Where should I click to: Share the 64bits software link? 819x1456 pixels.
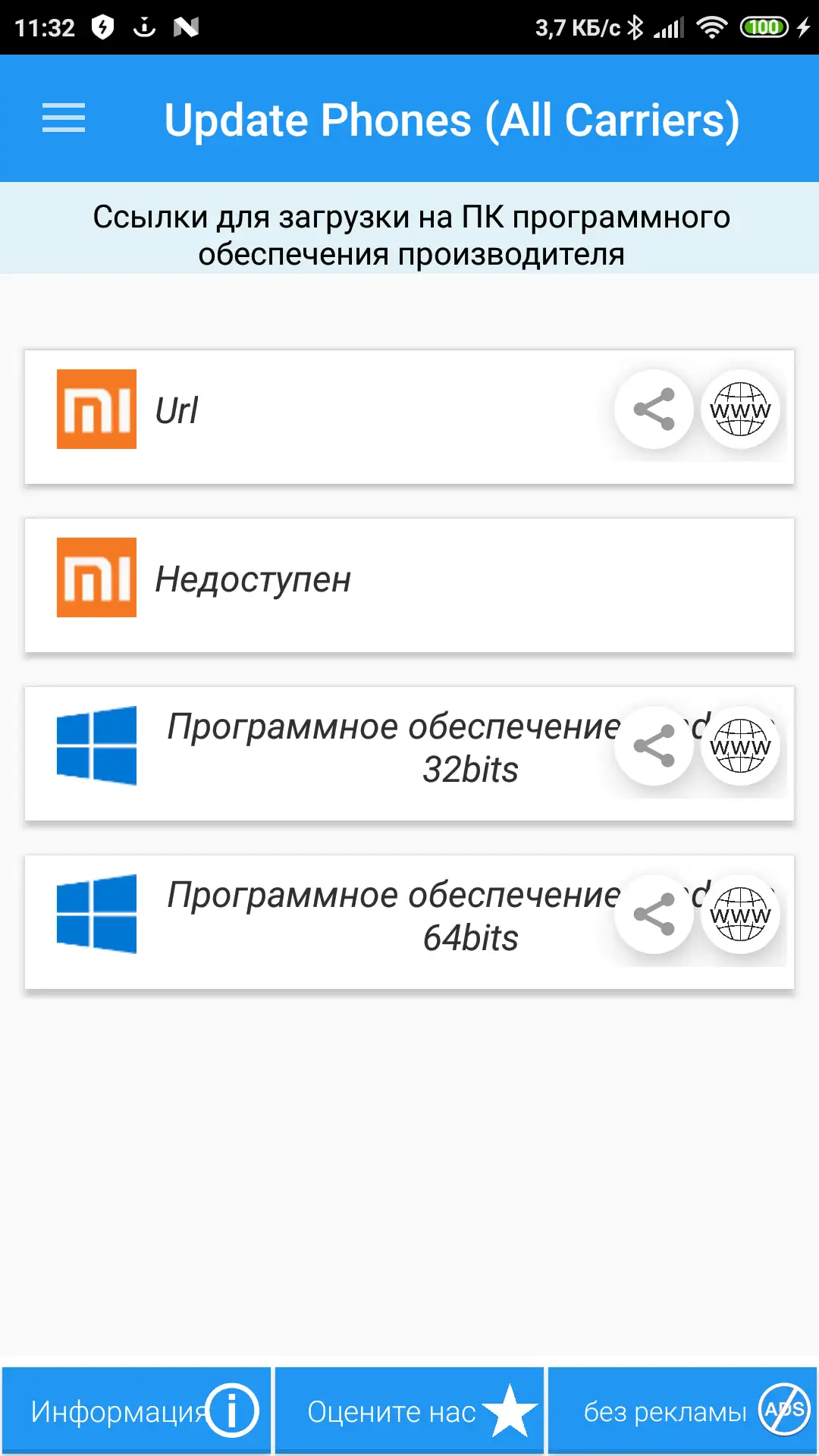654,915
